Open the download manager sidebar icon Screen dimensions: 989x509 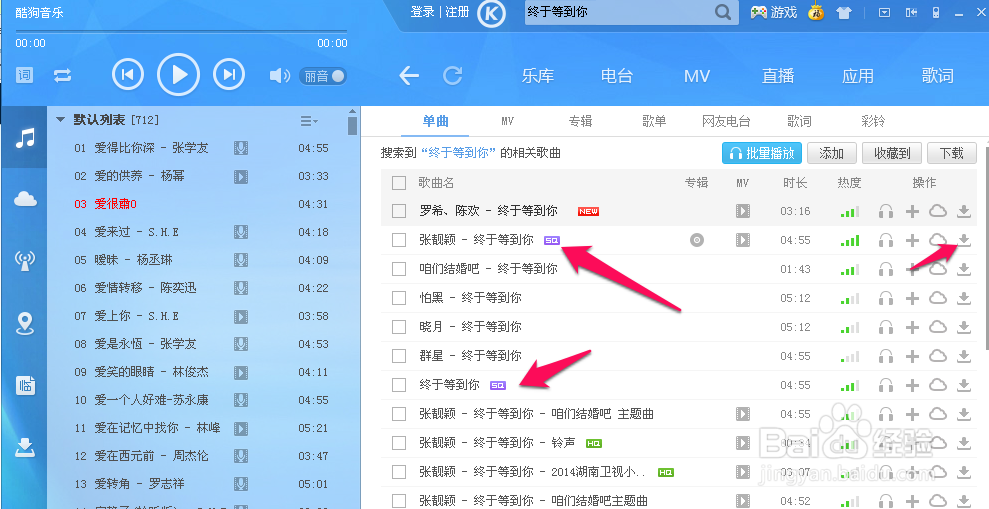(x=25, y=447)
